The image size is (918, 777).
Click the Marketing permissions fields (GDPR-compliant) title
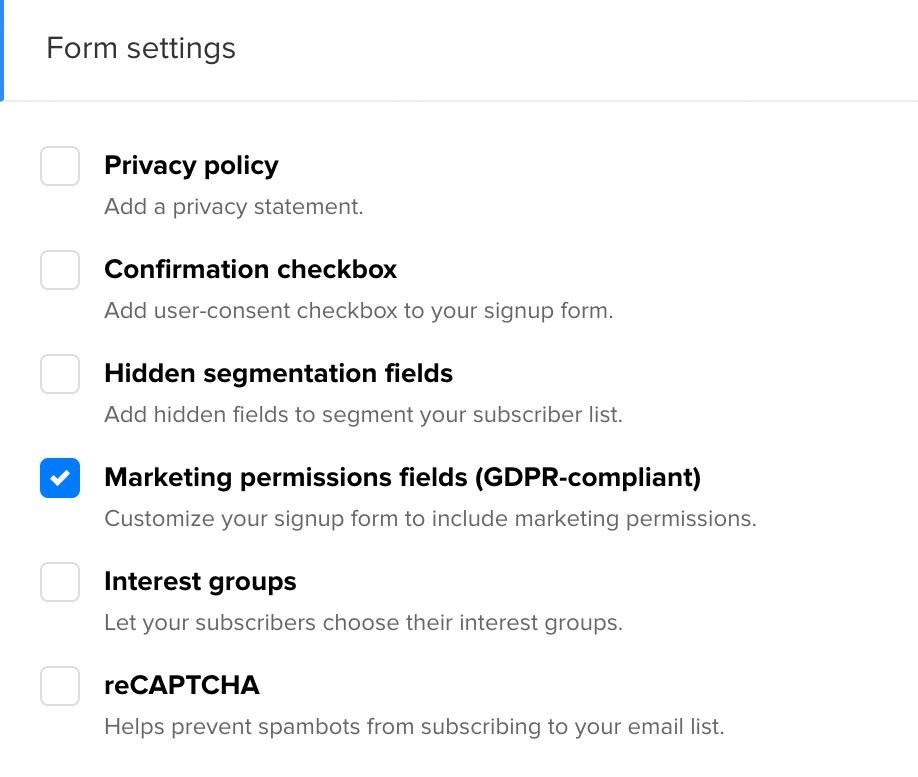[402, 477]
